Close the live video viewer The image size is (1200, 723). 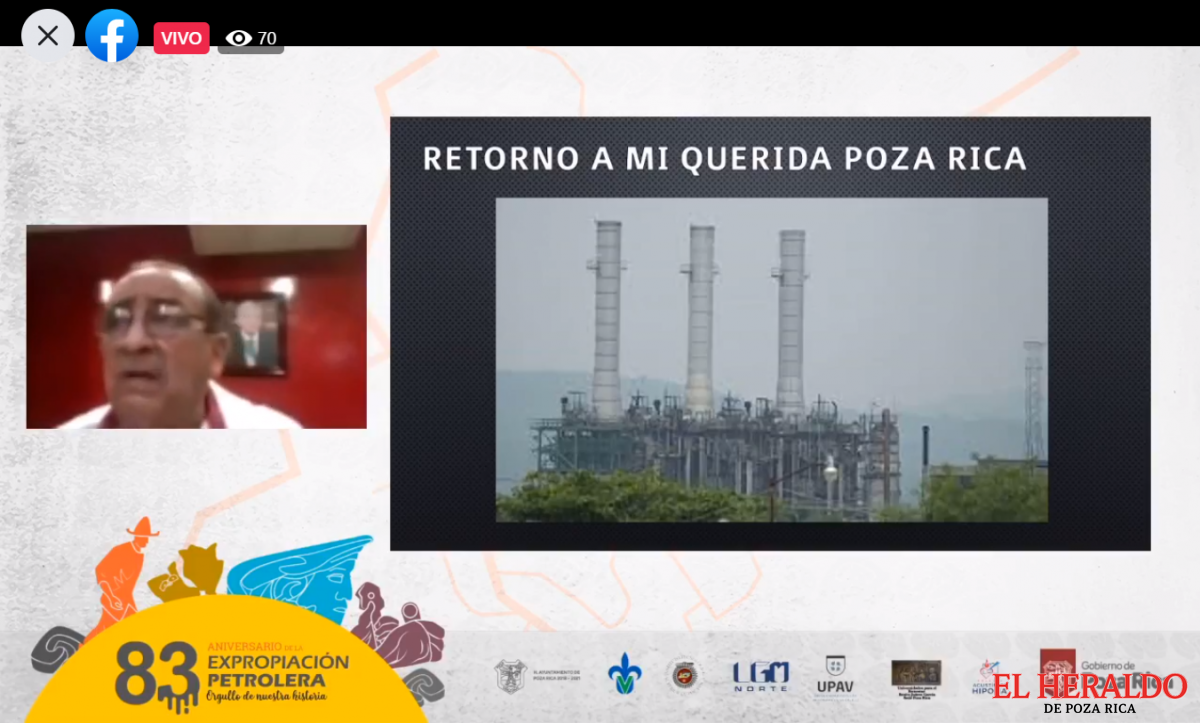(47, 36)
